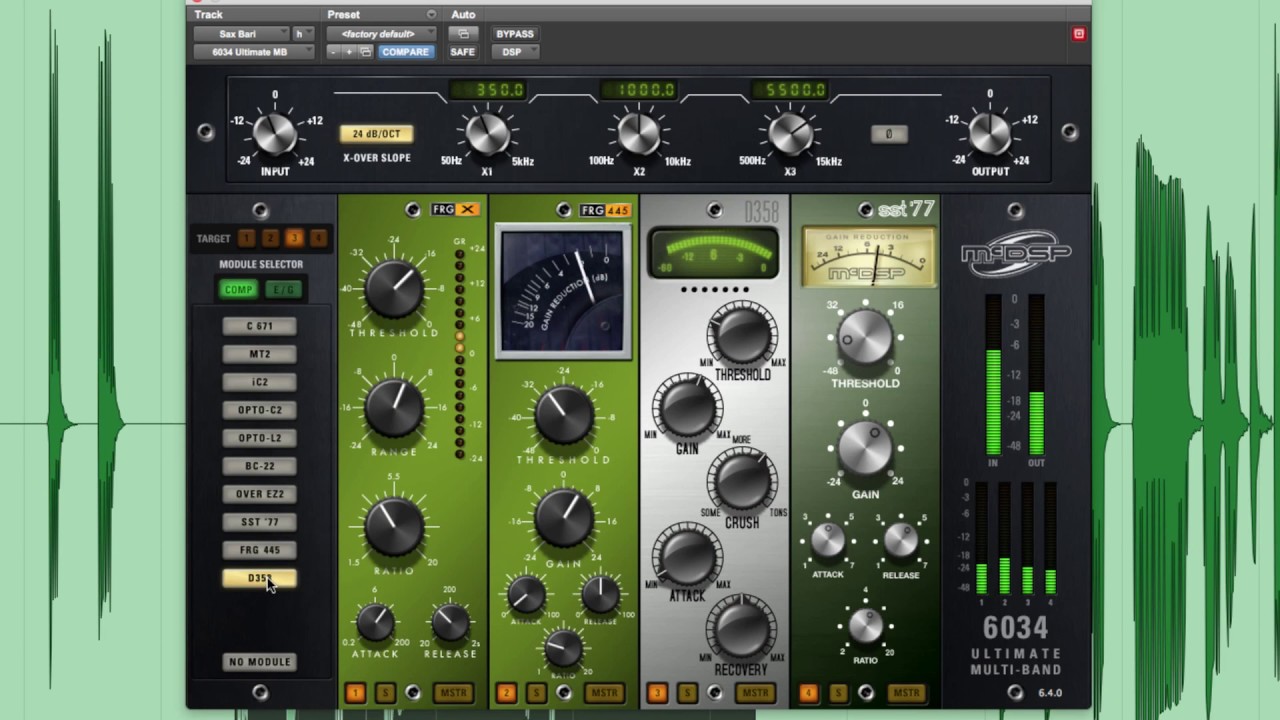Click the FRG X module RANGE knob

[x=394, y=407]
